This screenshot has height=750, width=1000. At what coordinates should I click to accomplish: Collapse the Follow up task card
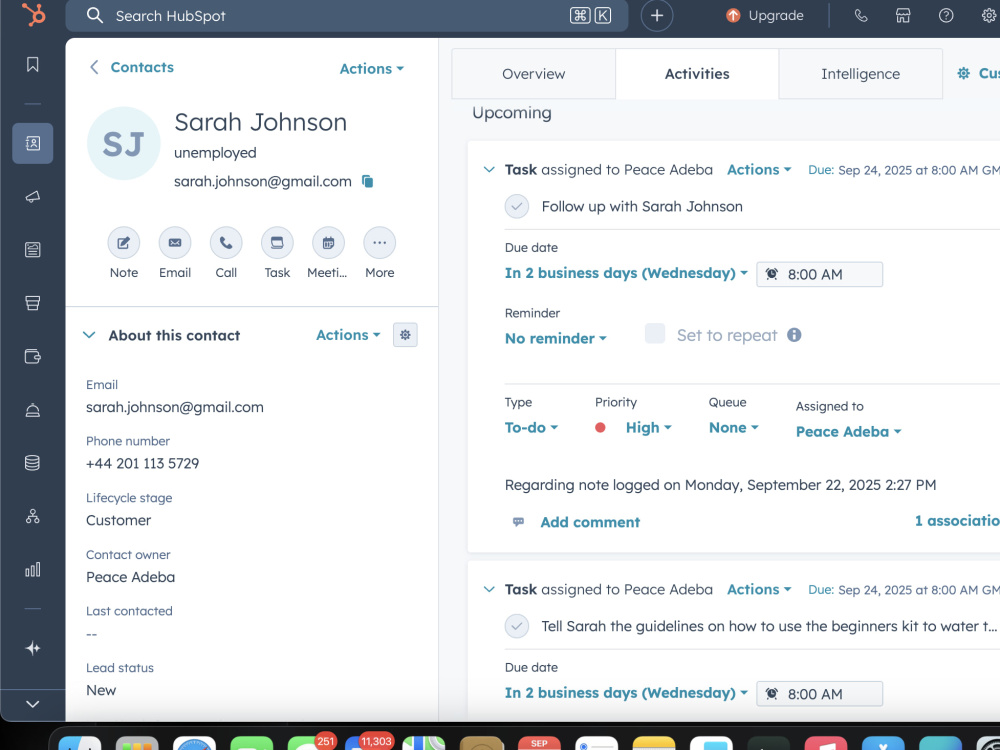pos(489,170)
